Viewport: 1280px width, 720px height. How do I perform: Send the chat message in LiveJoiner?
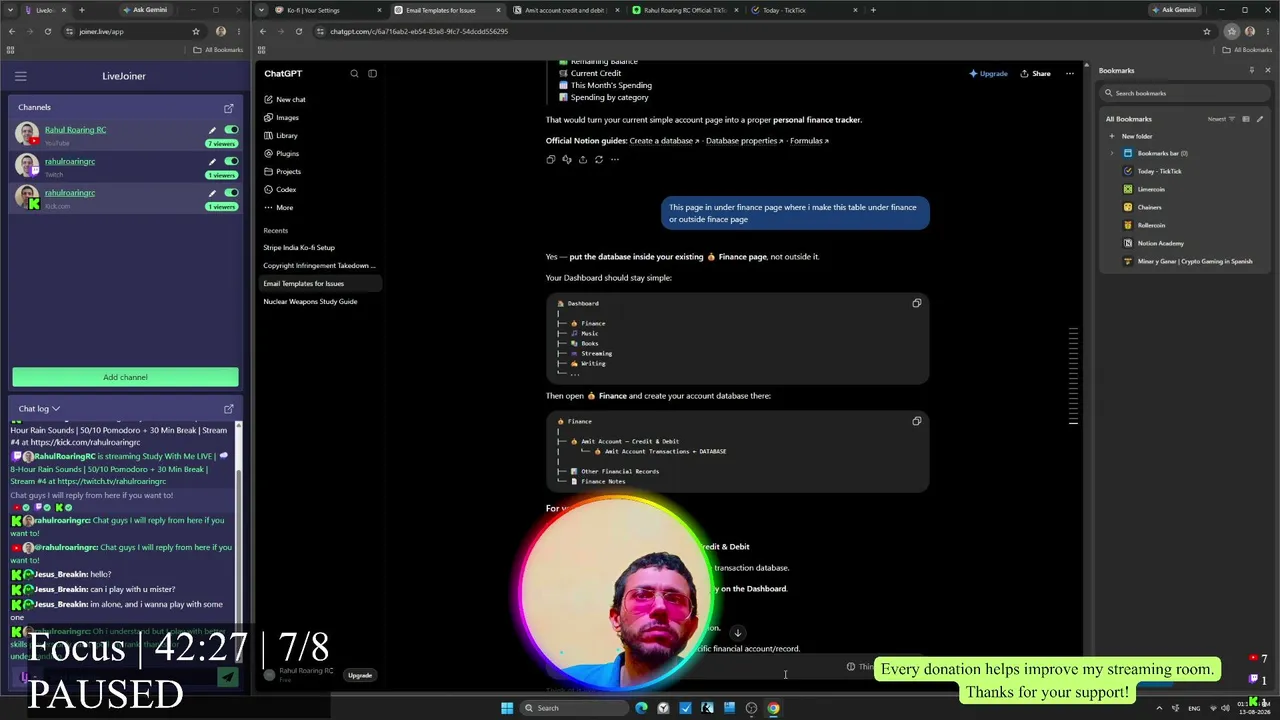click(x=228, y=677)
